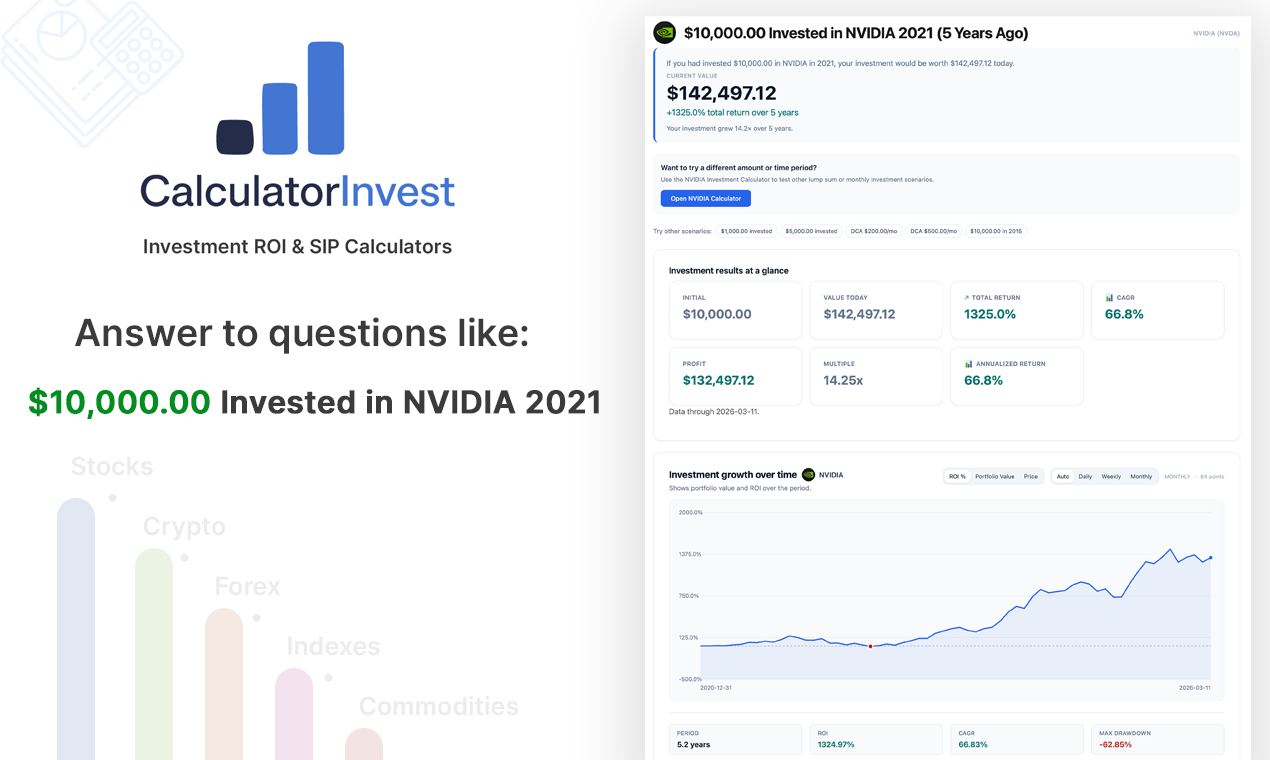Open the NVIDIA Calculator
This screenshot has width=1270, height=760.
(x=705, y=198)
